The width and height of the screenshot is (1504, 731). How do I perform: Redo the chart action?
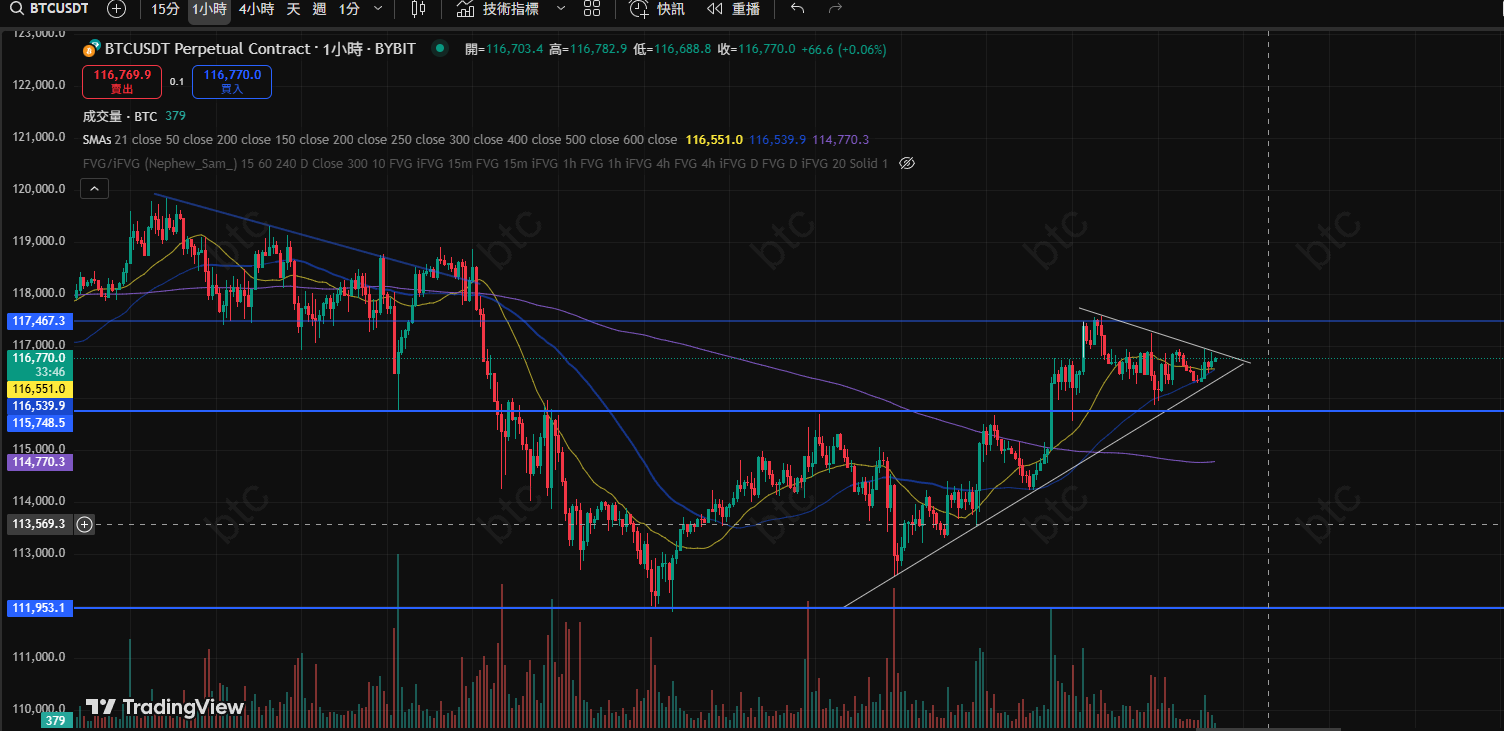coord(835,9)
